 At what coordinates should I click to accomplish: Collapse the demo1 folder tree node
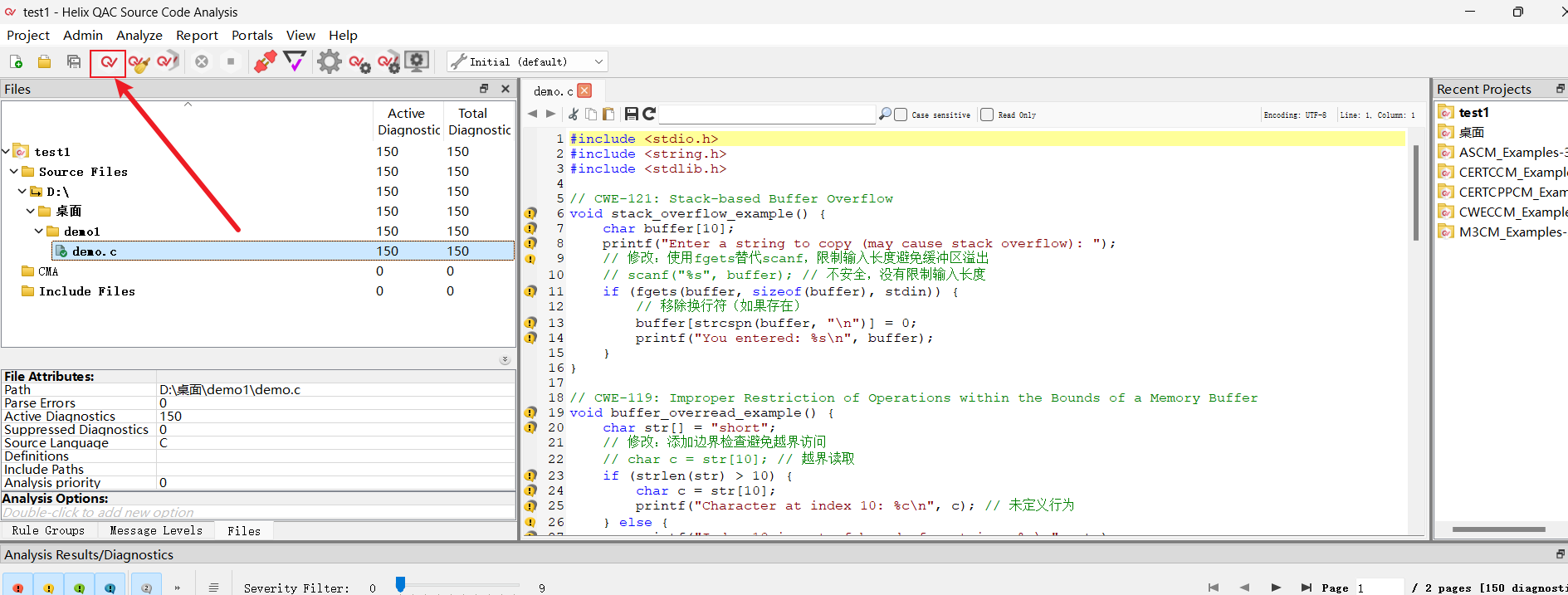coord(38,231)
